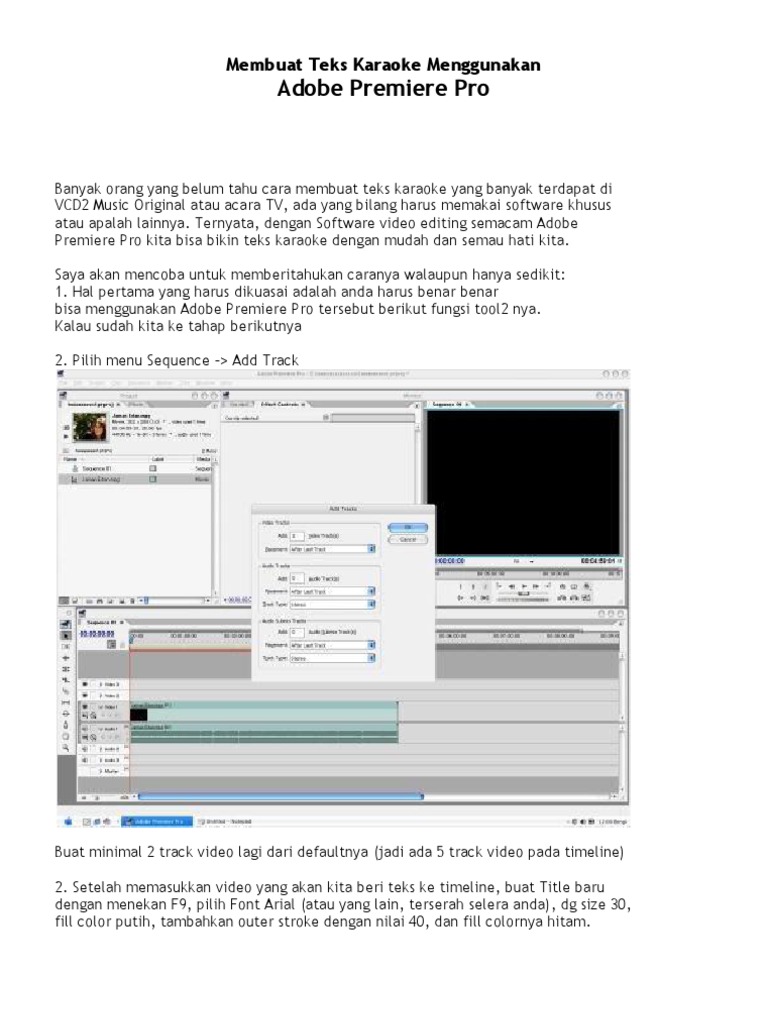This screenshot has height=1024, width=768.
Task: Select the Project panel project tab
Action: pyautogui.click(x=91, y=404)
